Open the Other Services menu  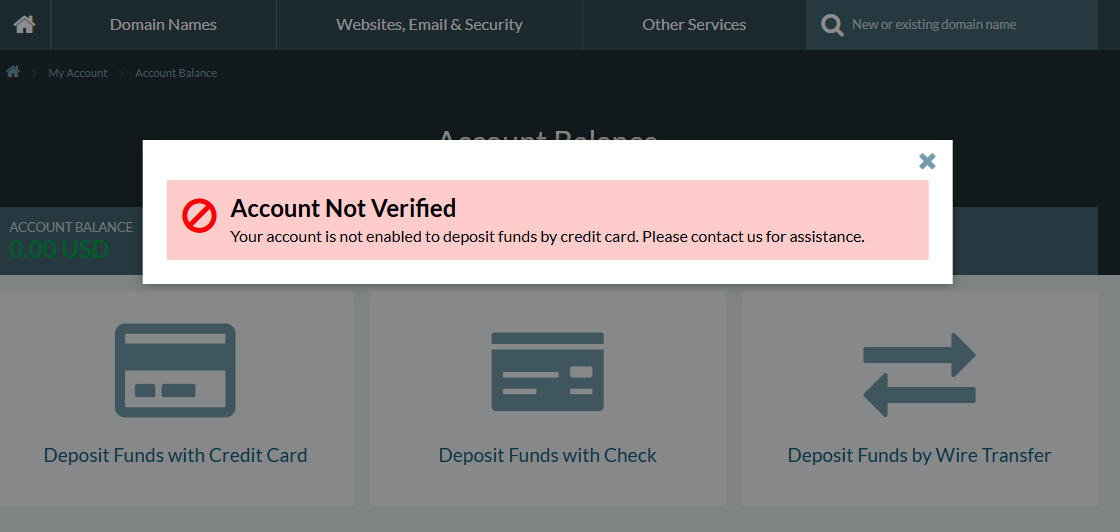pos(694,24)
